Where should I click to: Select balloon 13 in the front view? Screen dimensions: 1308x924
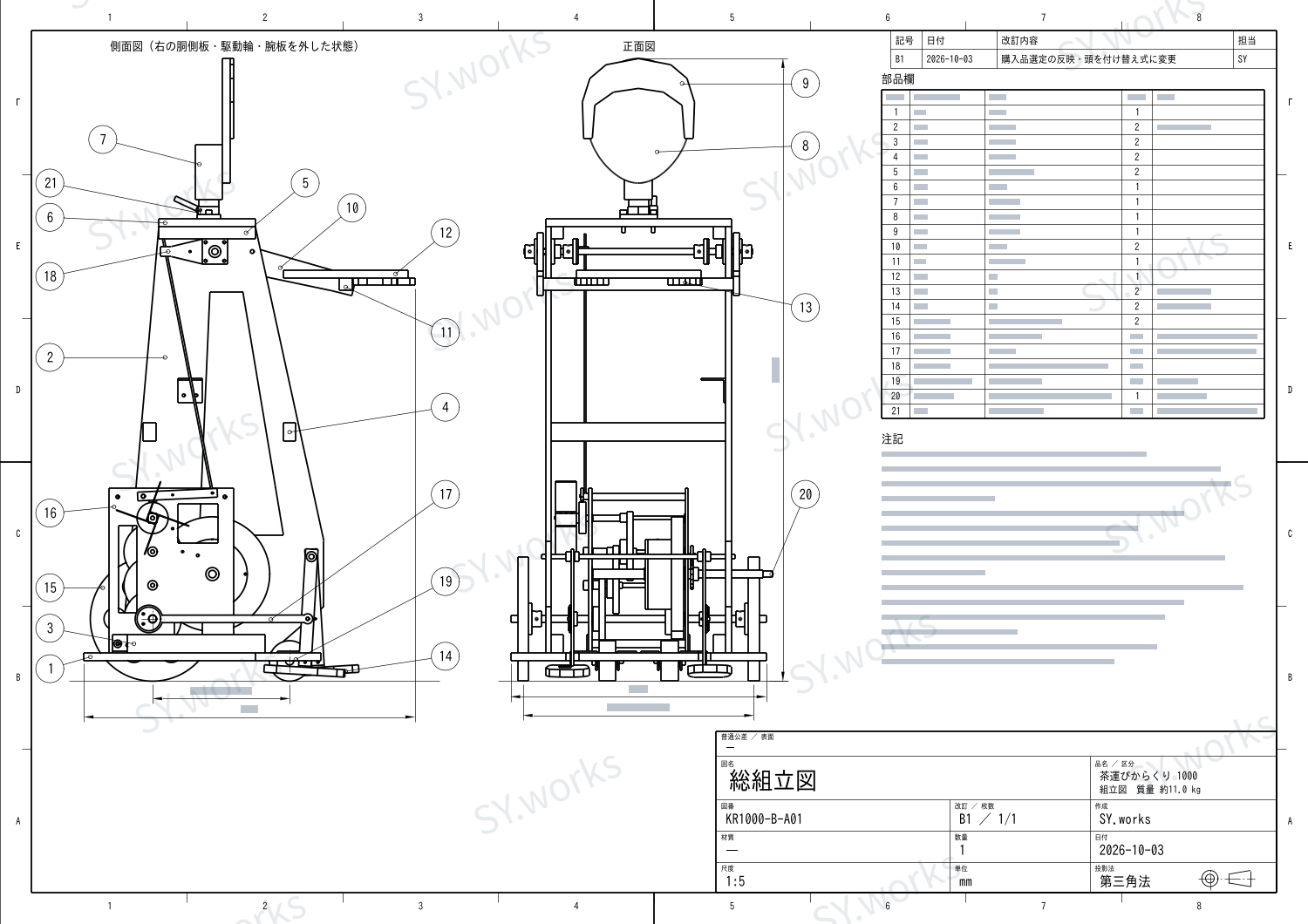(806, 307)
